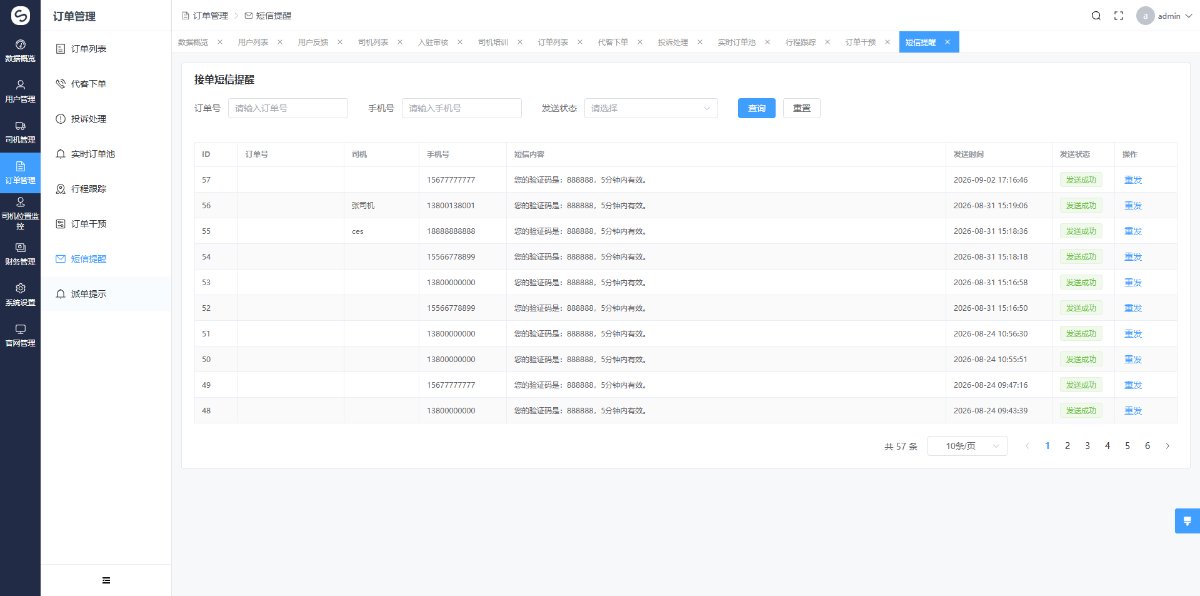Toggle fullscreen mode icon in the header
Screen dimensions: 1200x596
click(1119, 16)
